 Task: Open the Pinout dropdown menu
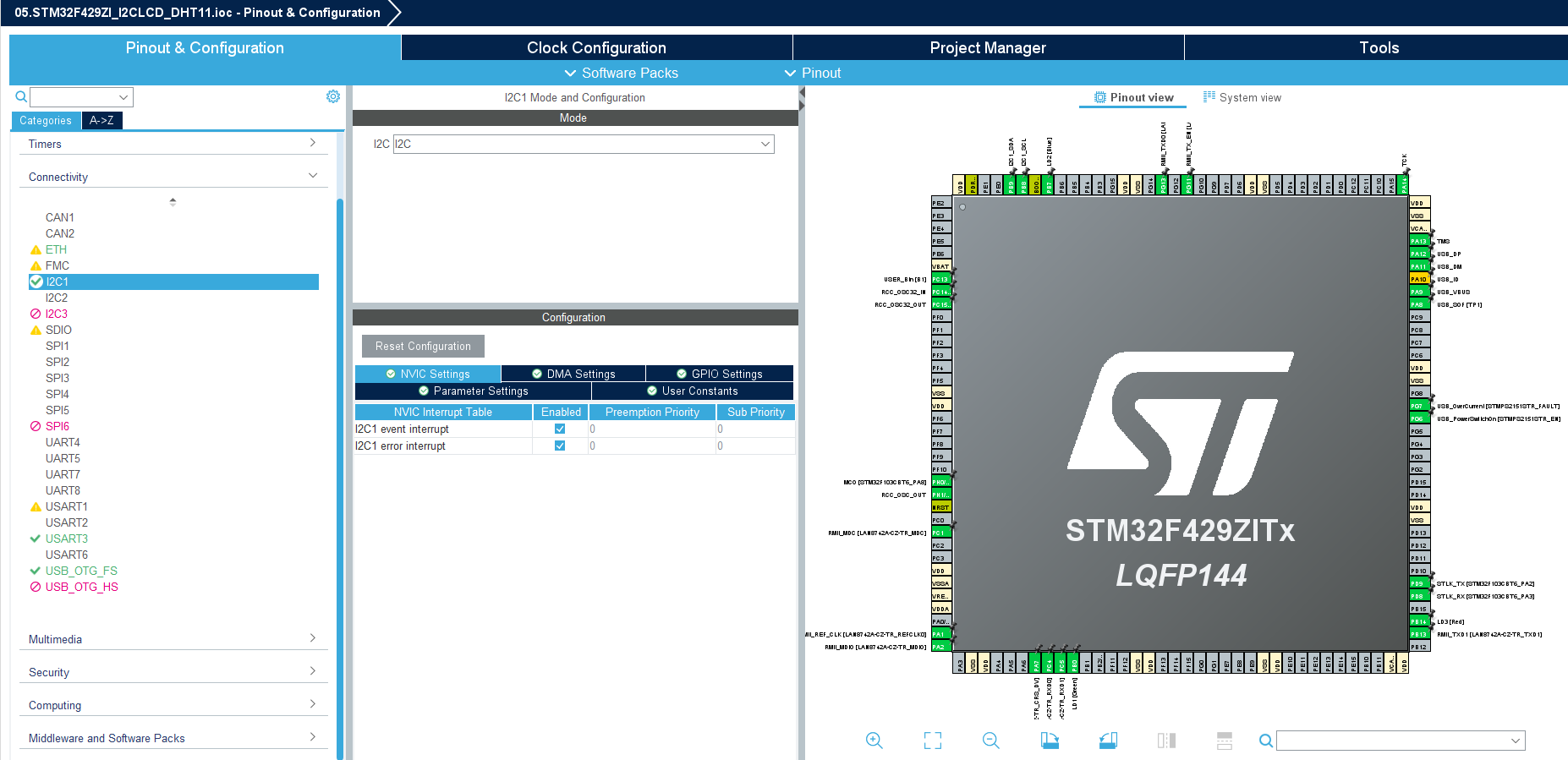point(813,73)
